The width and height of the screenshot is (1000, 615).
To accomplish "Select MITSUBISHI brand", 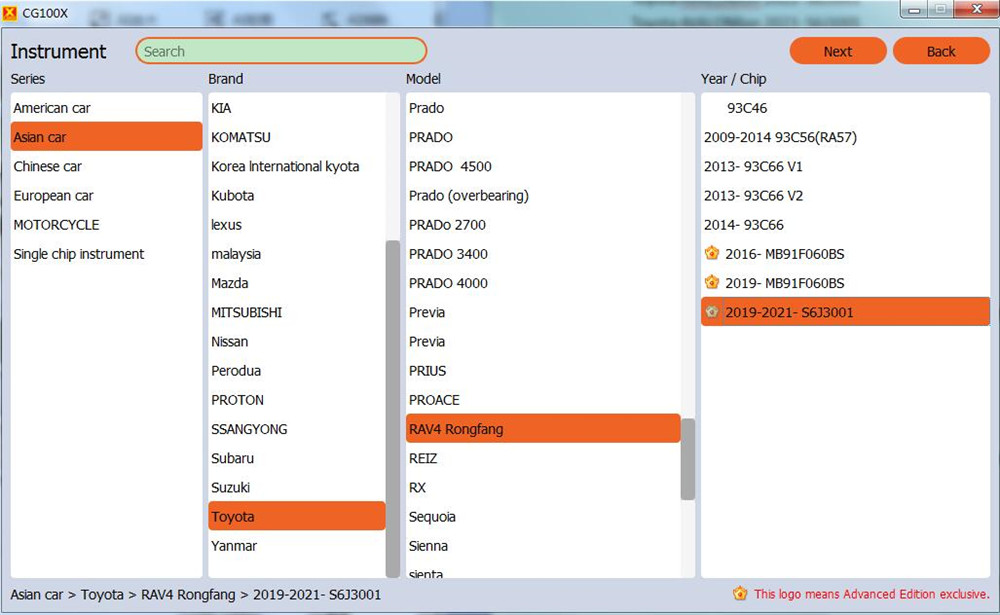I will pos(297,312).
